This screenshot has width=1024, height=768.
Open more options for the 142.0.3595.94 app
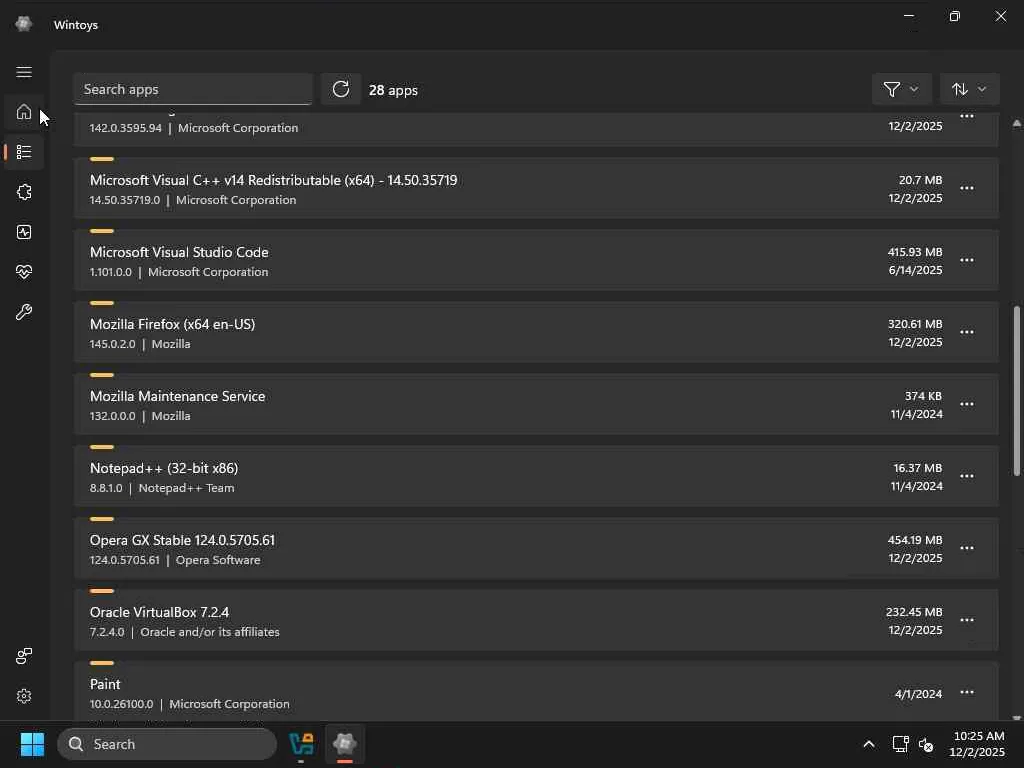coord(967,117)
